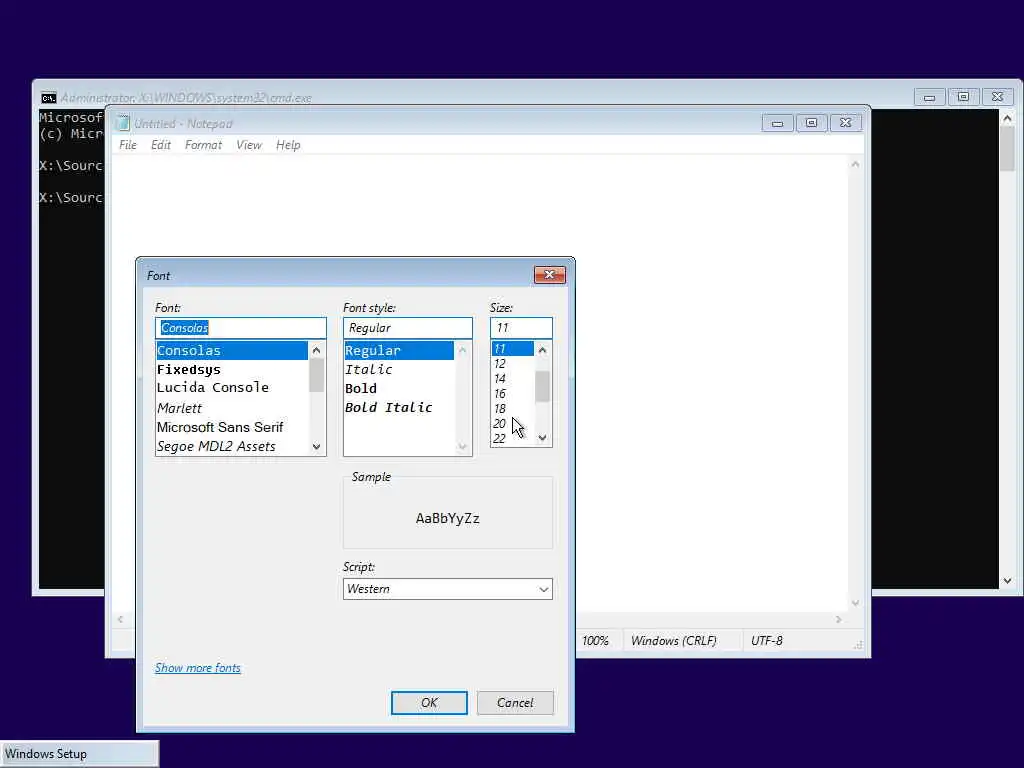Click Notepad vertical scroll up arrow
This screenshot has height=768, width=1024.
pyautogui.click(x=856, y=164)
